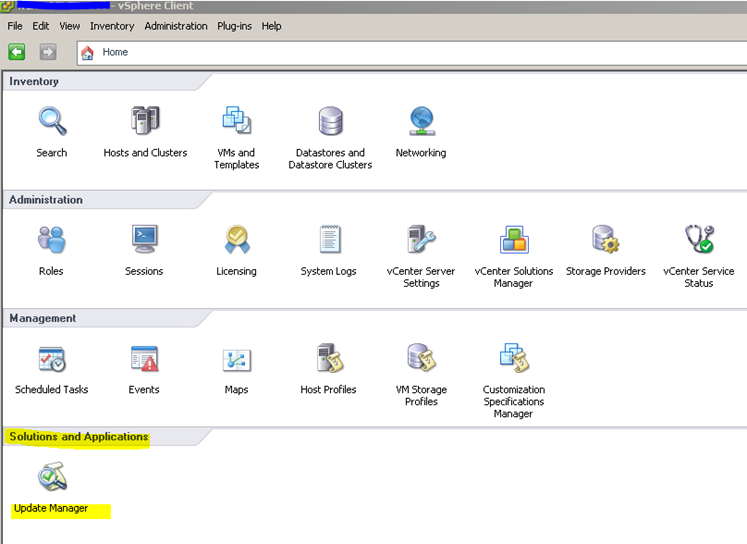Click the 'Scheduled Tasks' label
This screenshot has width=747, height=544.
point(51,389)
